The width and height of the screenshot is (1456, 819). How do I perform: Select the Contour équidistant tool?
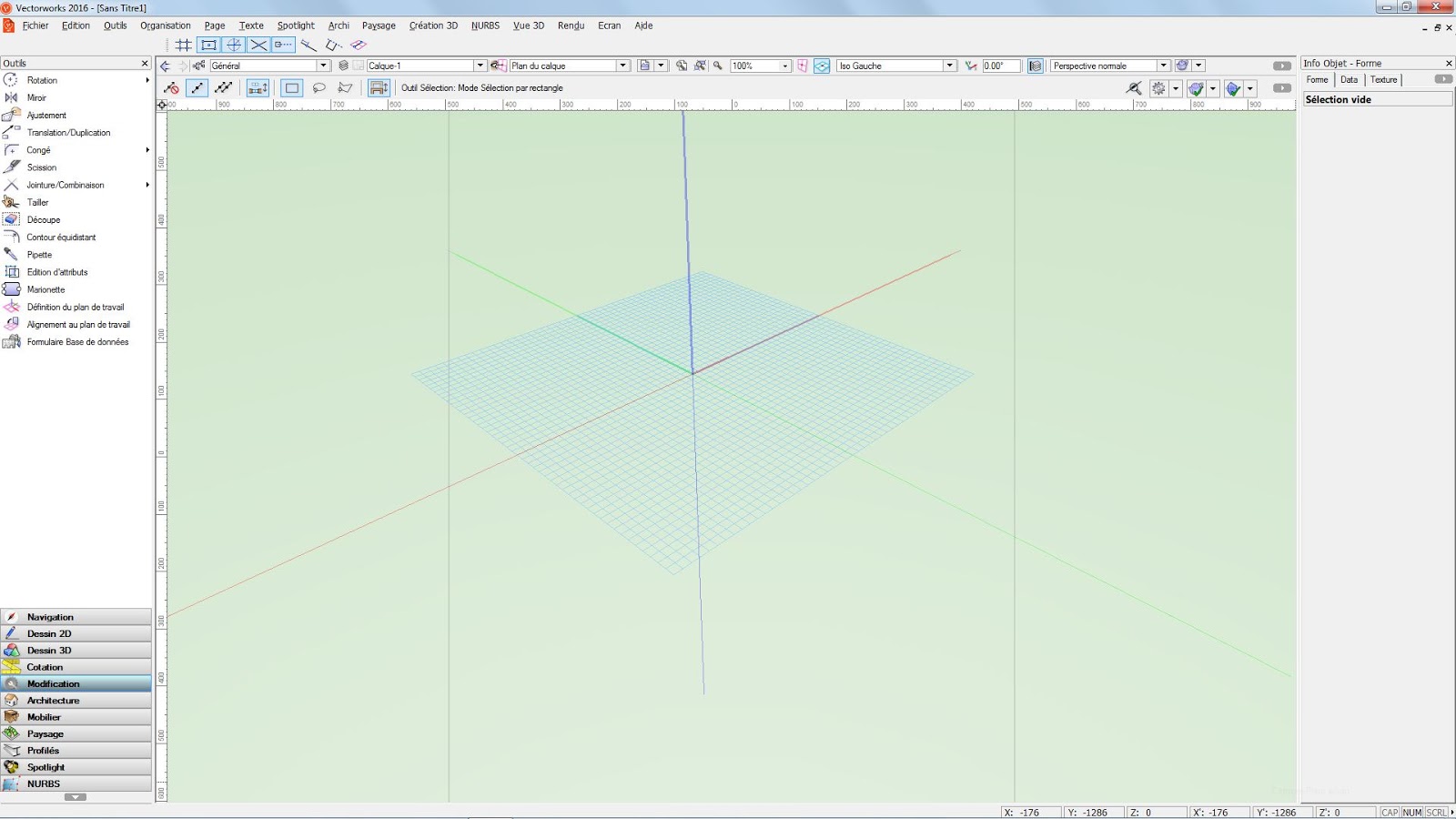tap(60, 237)
